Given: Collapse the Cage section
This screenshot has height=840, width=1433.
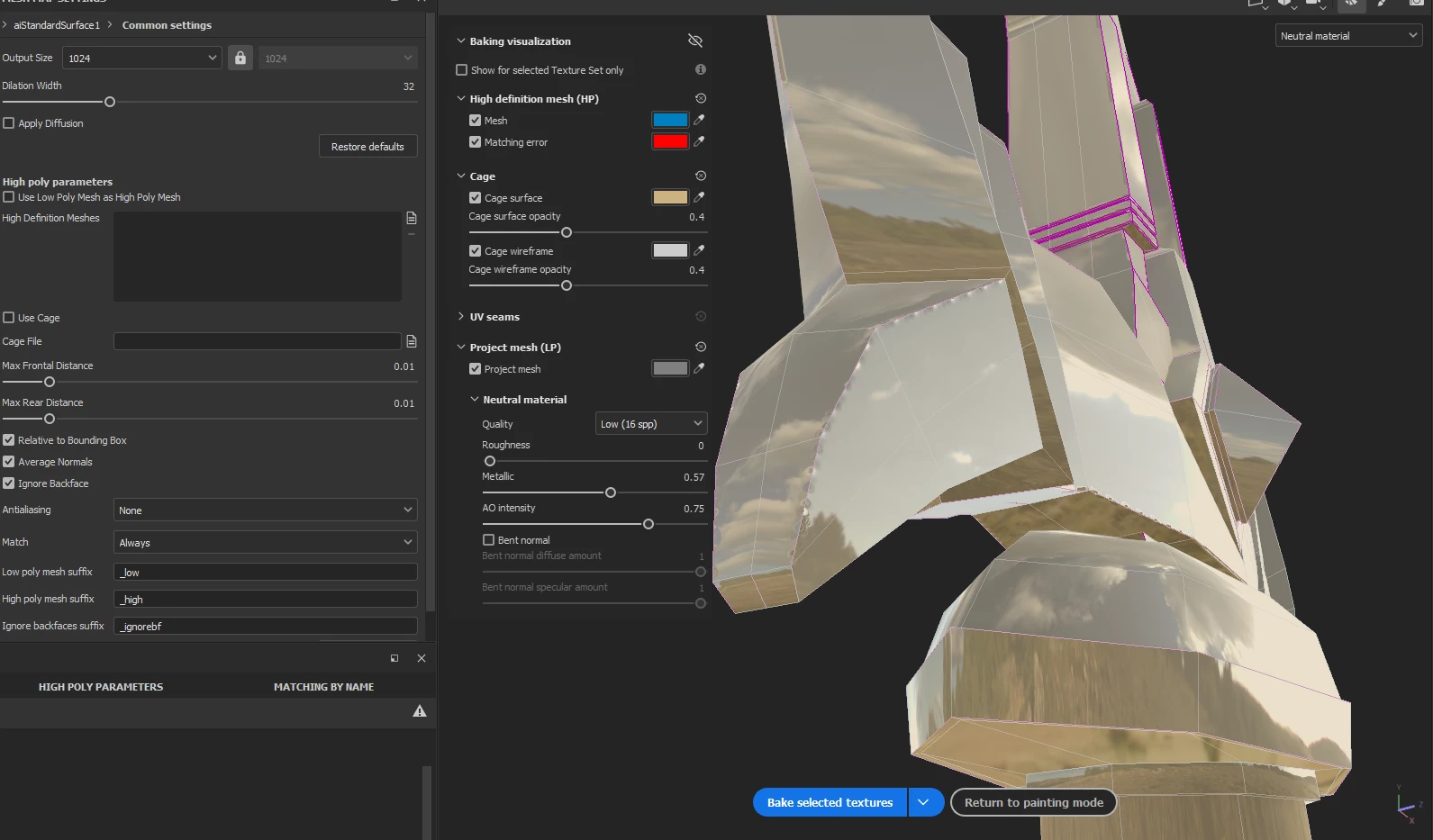Looking at the screenshot, I should (x=461, y=176).
